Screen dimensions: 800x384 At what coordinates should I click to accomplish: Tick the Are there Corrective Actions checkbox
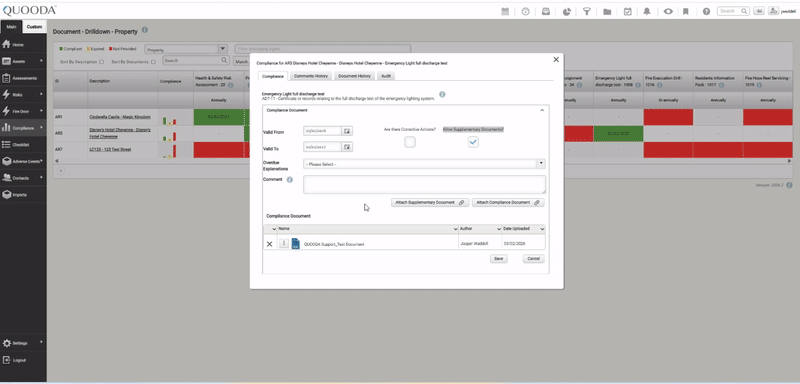point(410,142)
